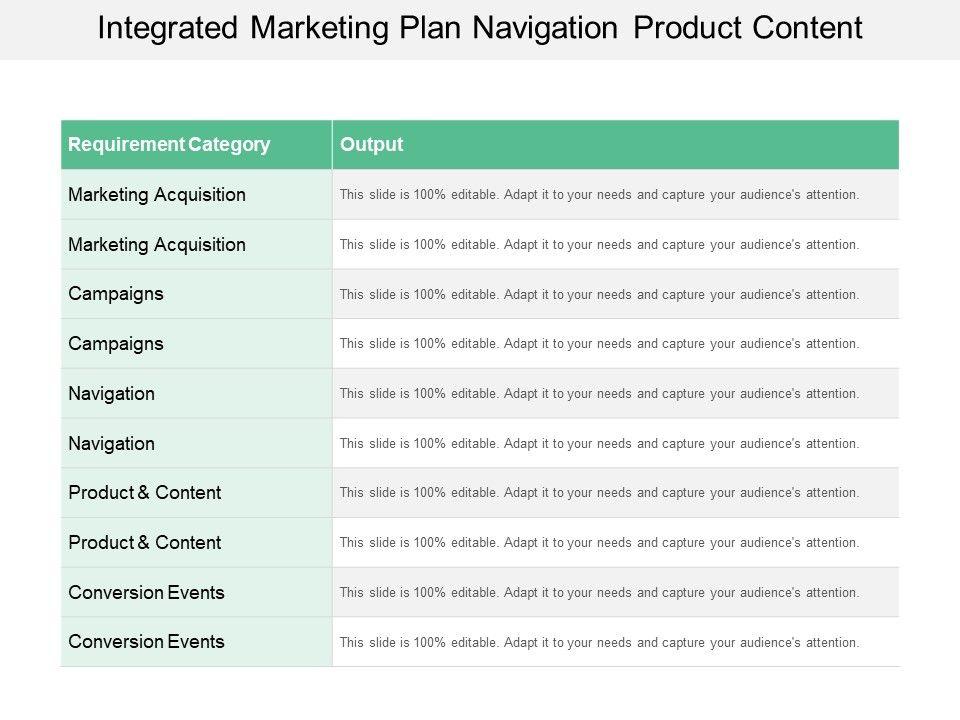Viewport: 960px width, 720px height.
Task: Click output text beside first Navigation row
Action: click(x=599, y=394)
